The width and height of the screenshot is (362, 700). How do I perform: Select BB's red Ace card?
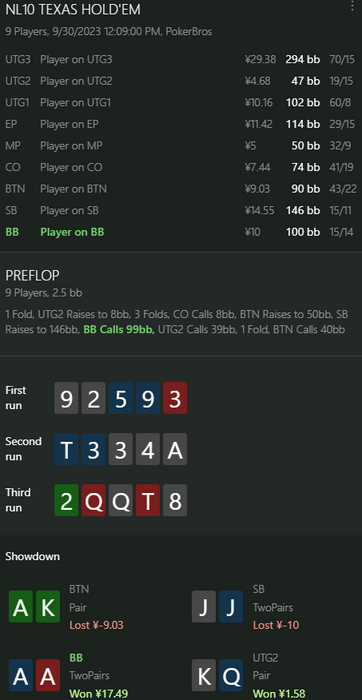pyautogui.click(x=48, y=675)
